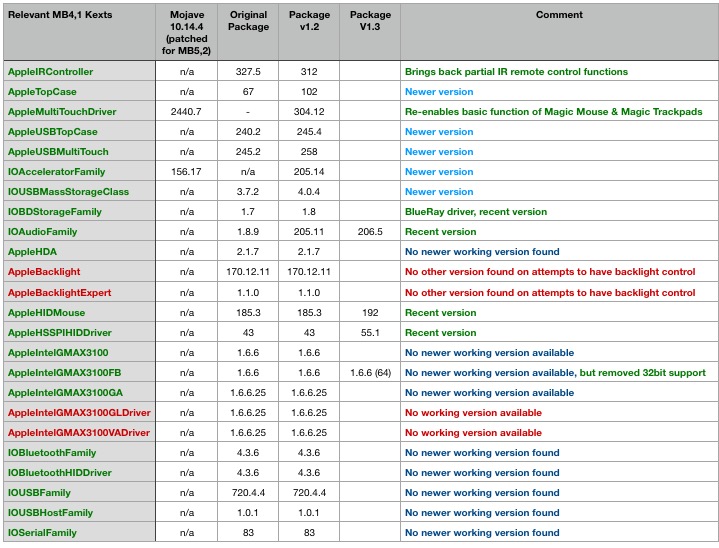Select the AppleIRController kext name
The image size is (719, 548).
point(50,72)
